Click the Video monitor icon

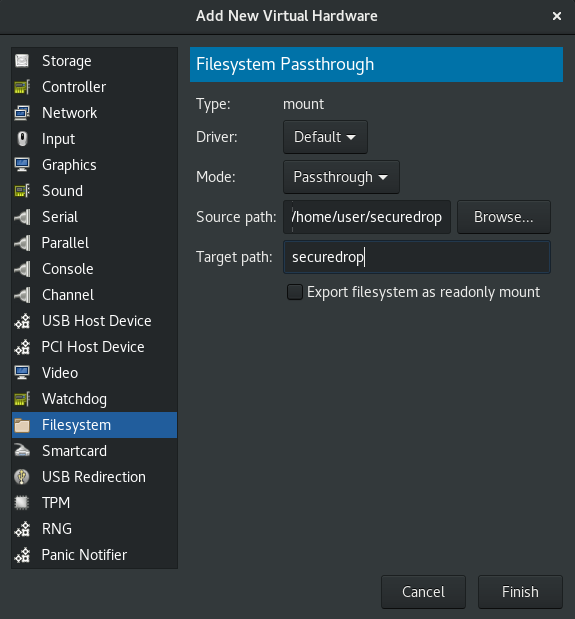click(22, 373)
